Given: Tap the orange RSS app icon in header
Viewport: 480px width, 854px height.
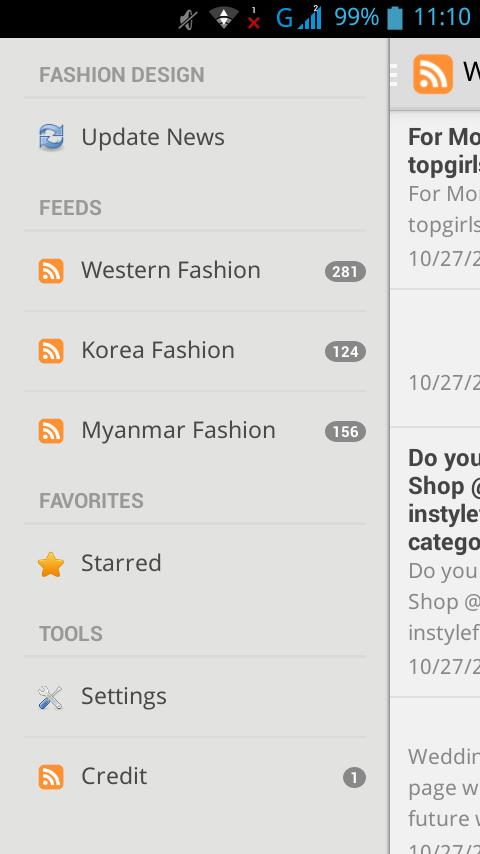Looking at the screenshot, I should [x=433, y=74].
